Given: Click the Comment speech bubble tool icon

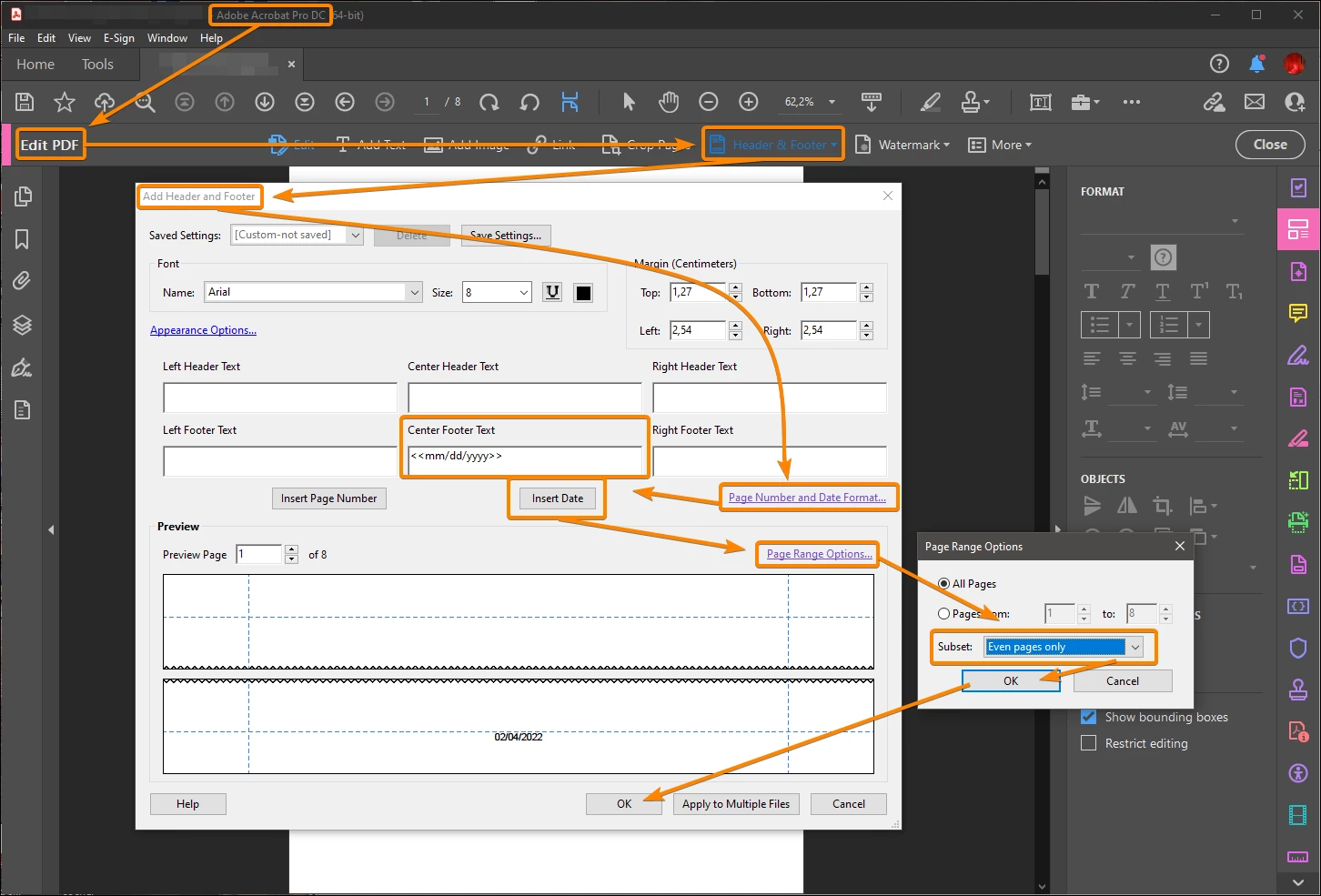Looking at the screenshot, I should [1298, 313].
